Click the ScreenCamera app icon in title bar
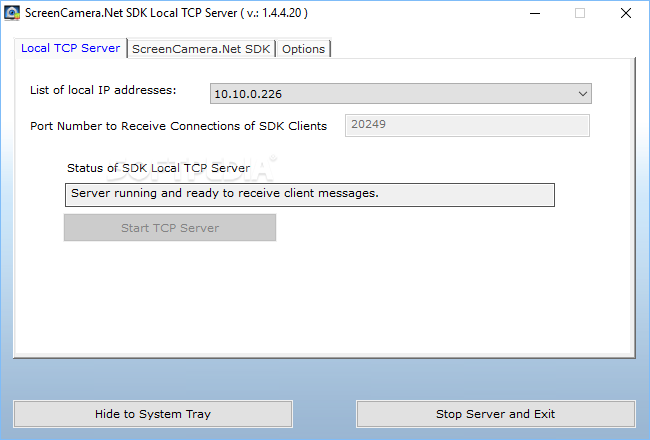Screen dimensions: 650x440 (12, 13)
